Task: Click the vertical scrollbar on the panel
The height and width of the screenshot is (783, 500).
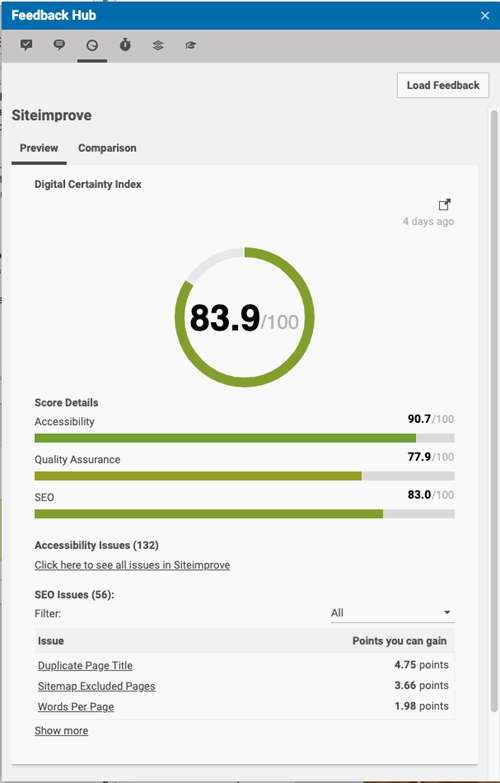Action: (494, 409)
